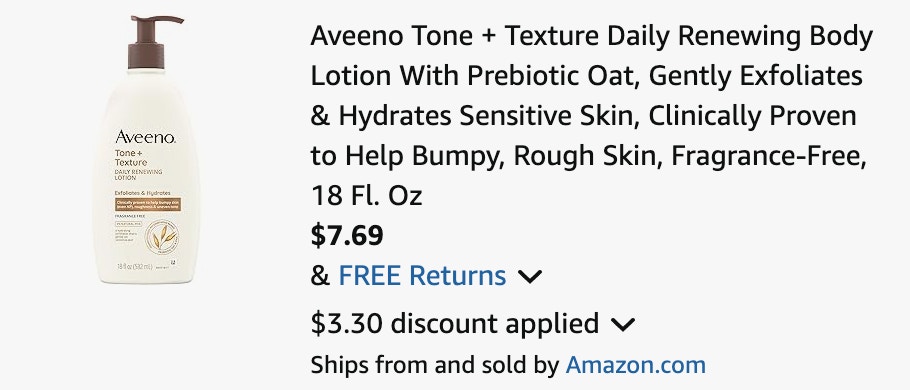Open the FREE Returns link
910x390 pixels.
point(422,276)
